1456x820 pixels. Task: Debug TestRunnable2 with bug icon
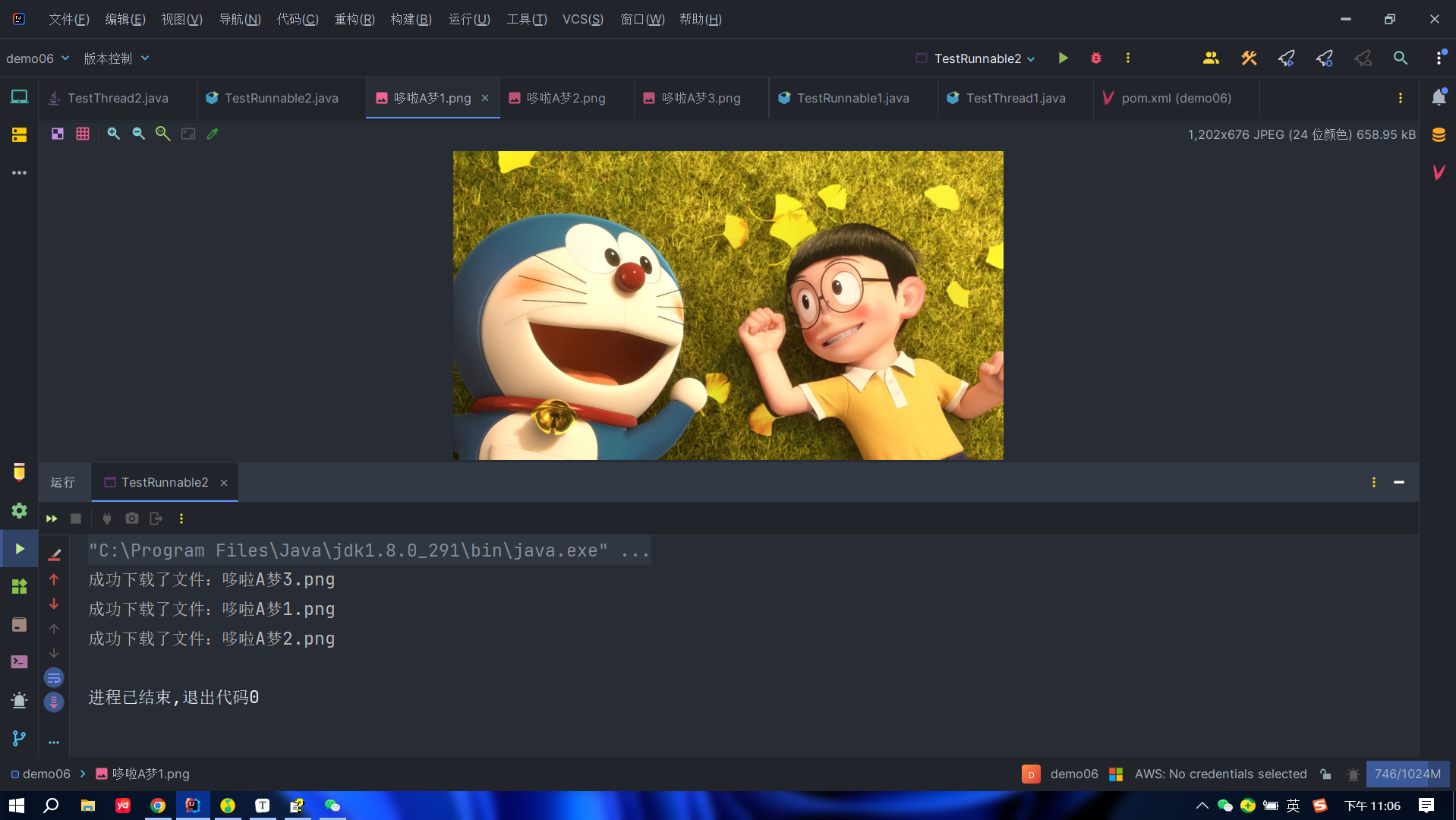1095,58
